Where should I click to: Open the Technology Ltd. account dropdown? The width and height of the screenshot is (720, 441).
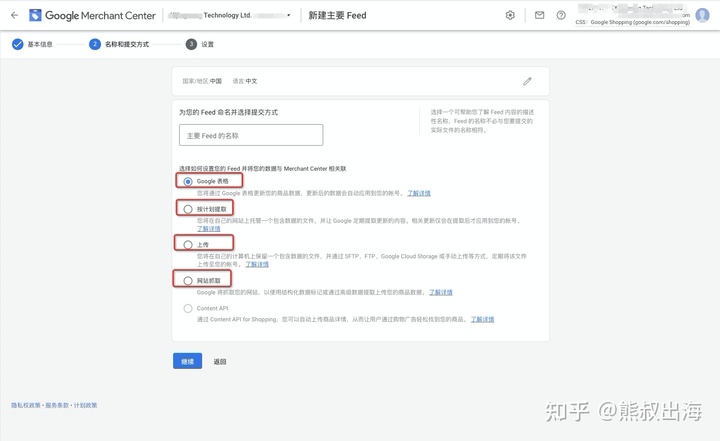coord(229,15)
